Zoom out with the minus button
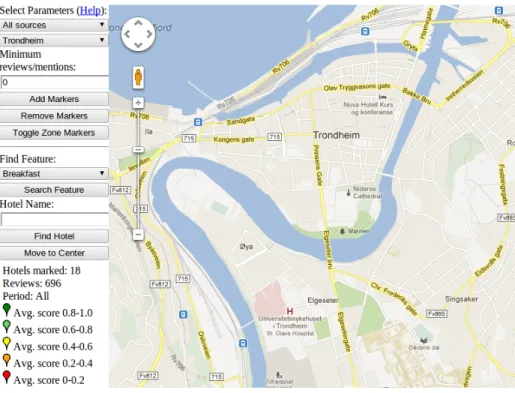The width and height of the screenshot is (515, 393). click(x=138, y=234)
